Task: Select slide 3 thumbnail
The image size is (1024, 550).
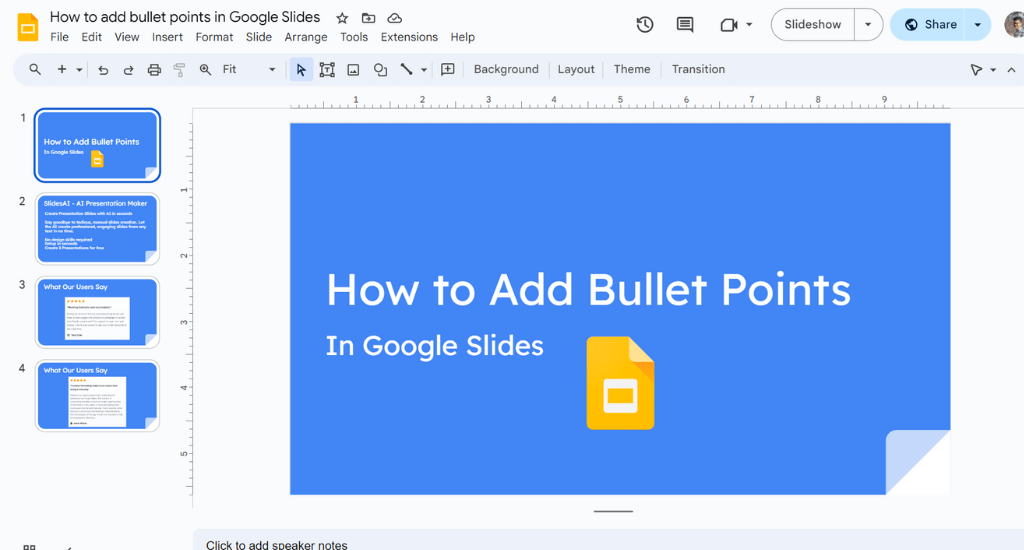Action: pyautogui.click(x=97, y=312)
